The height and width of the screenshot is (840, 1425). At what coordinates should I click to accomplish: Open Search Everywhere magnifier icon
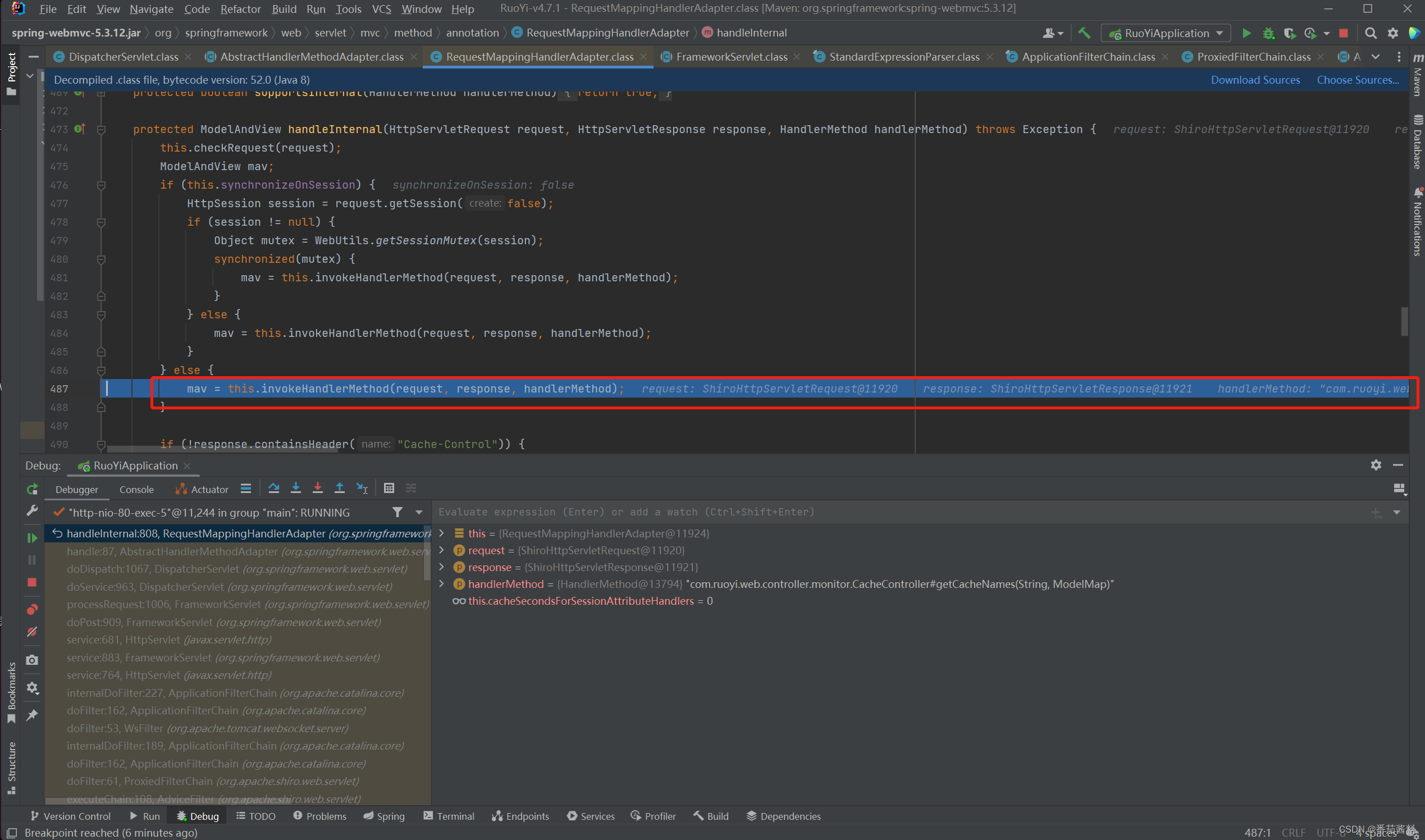pyautogui.click(x=1371, y=33)
